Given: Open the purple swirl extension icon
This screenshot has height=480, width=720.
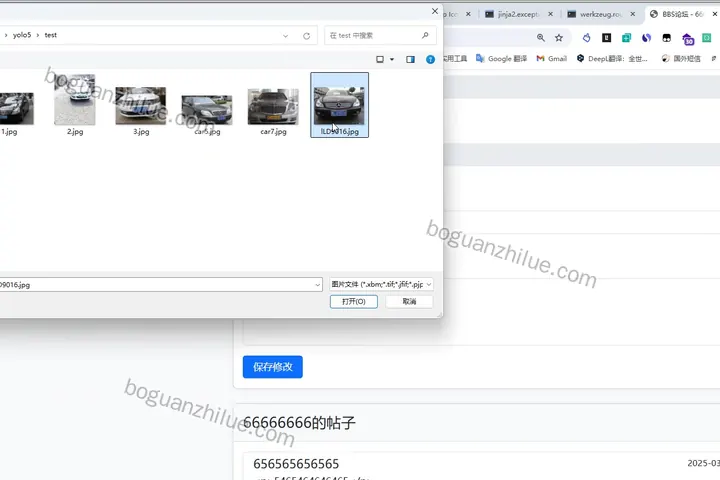Looking at the screenshot, I should click(647, 38).
